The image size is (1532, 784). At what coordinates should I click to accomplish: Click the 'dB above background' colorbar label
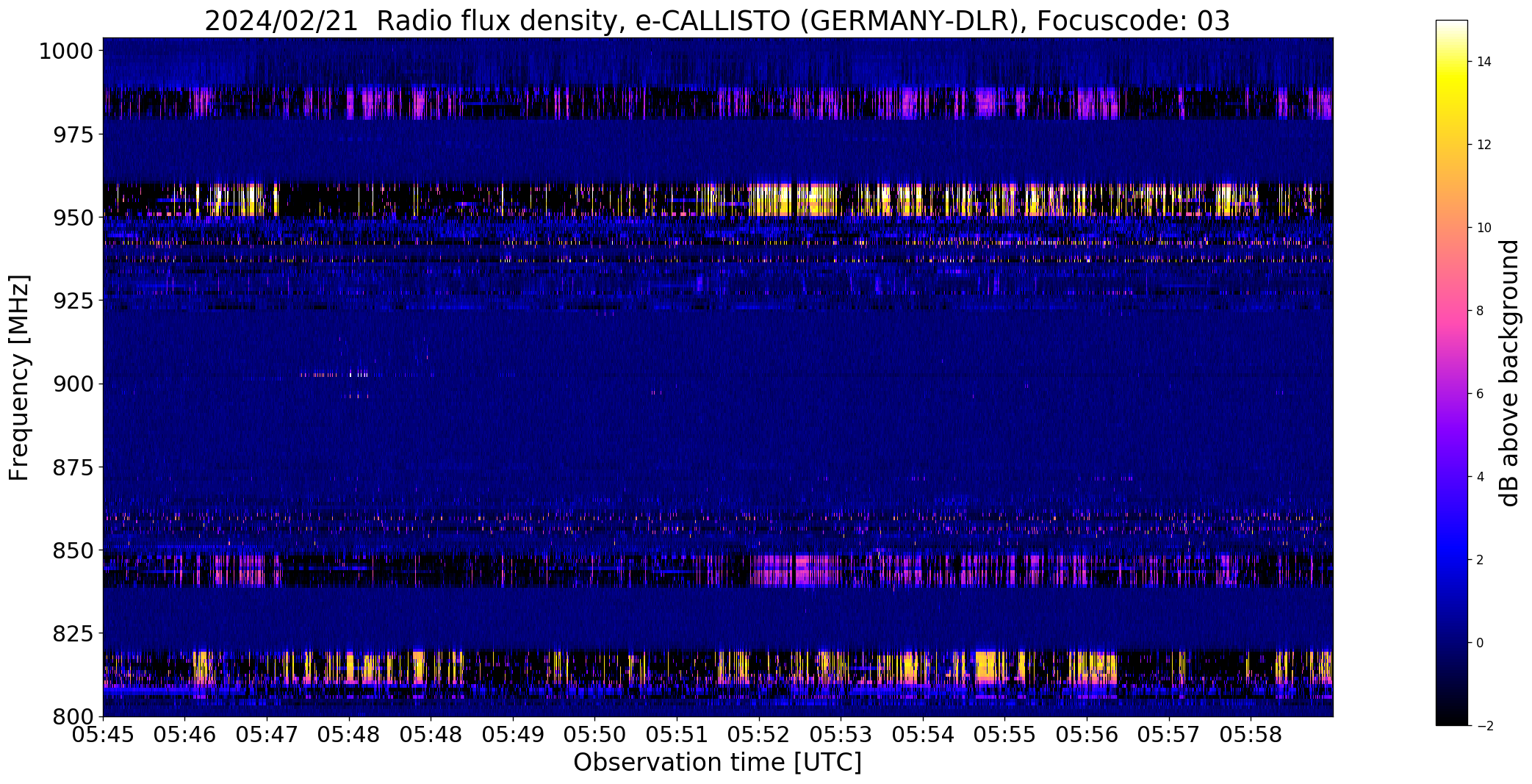pyautogui.click(x=1509, y=373)
